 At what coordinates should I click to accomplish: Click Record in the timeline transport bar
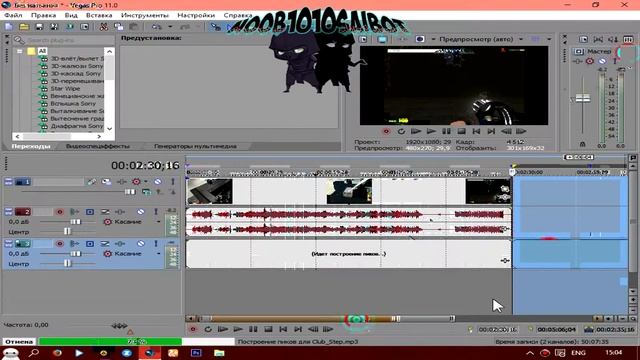[193, 329]
